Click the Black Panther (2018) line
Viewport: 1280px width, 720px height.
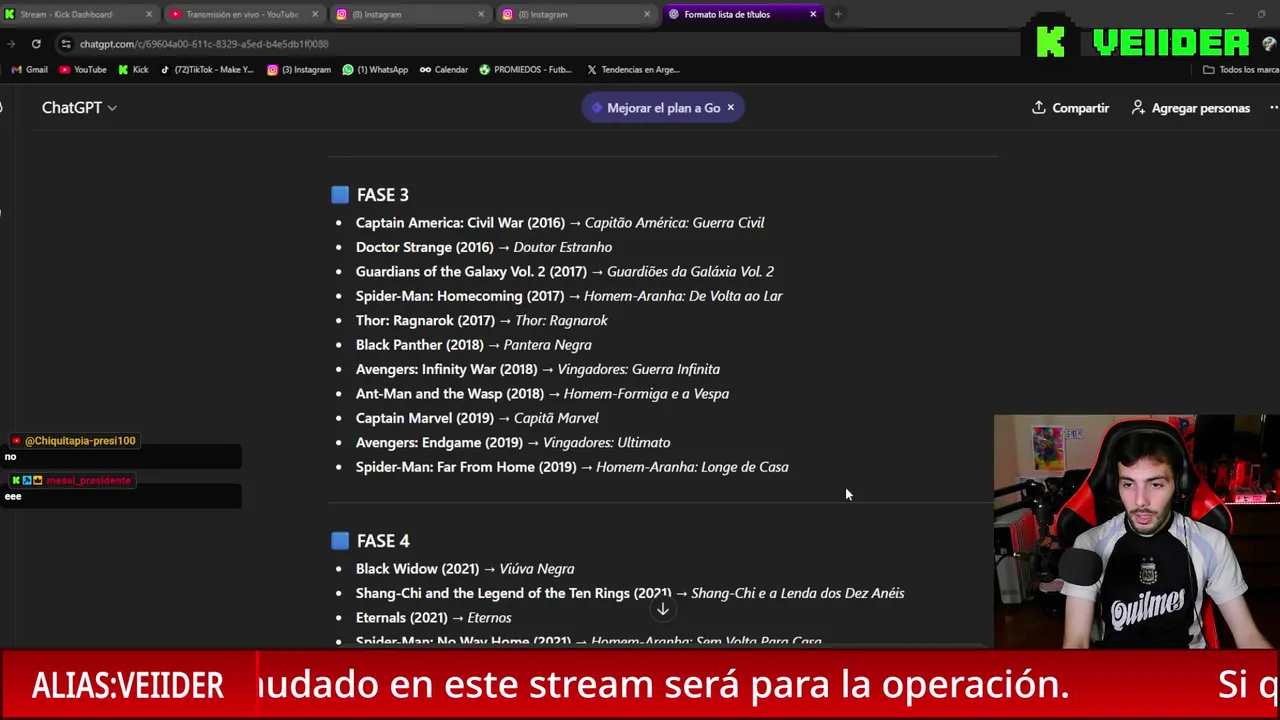click(x=474, y=345)
